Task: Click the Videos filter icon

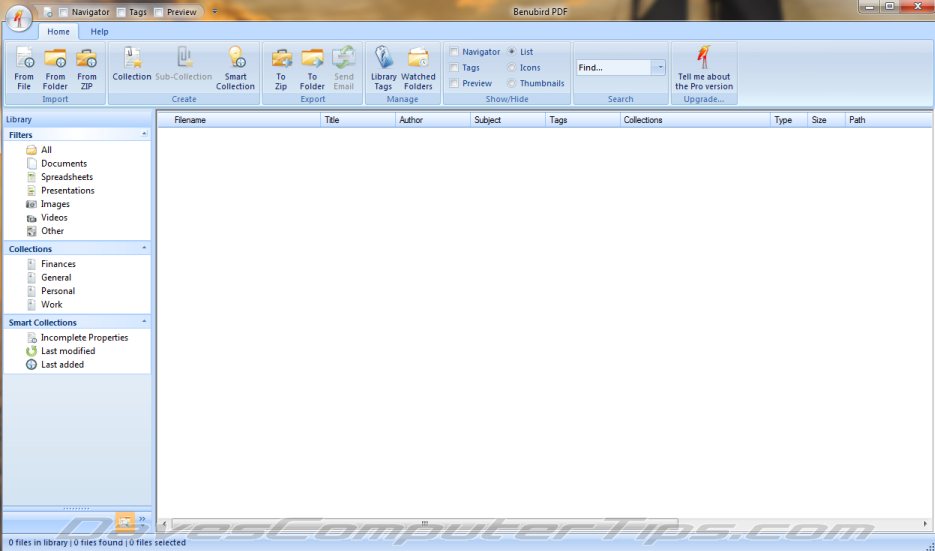Action: tap(32, 218)
